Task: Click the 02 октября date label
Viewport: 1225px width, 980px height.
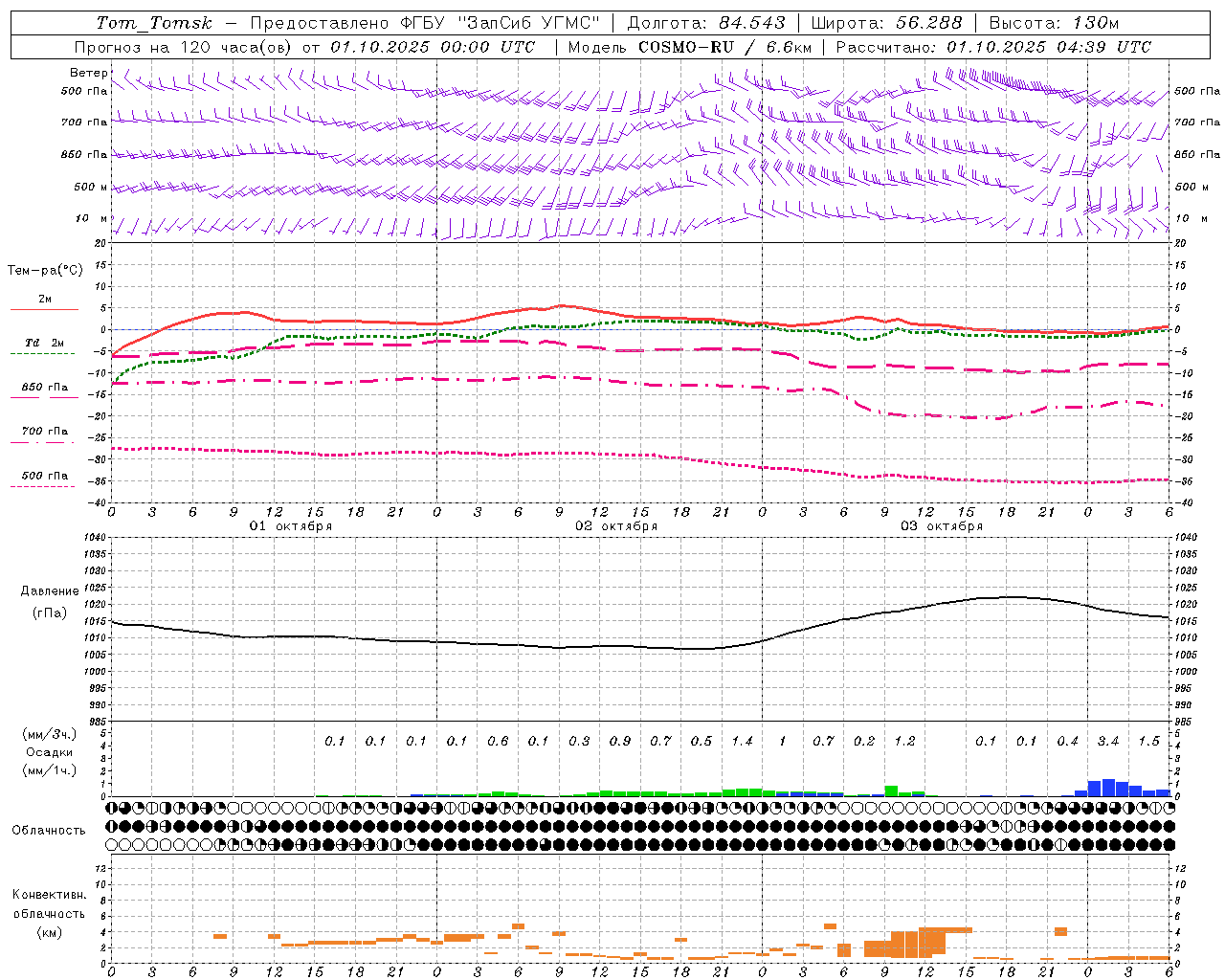Action: pyautogui.click(x=616, y=526)
